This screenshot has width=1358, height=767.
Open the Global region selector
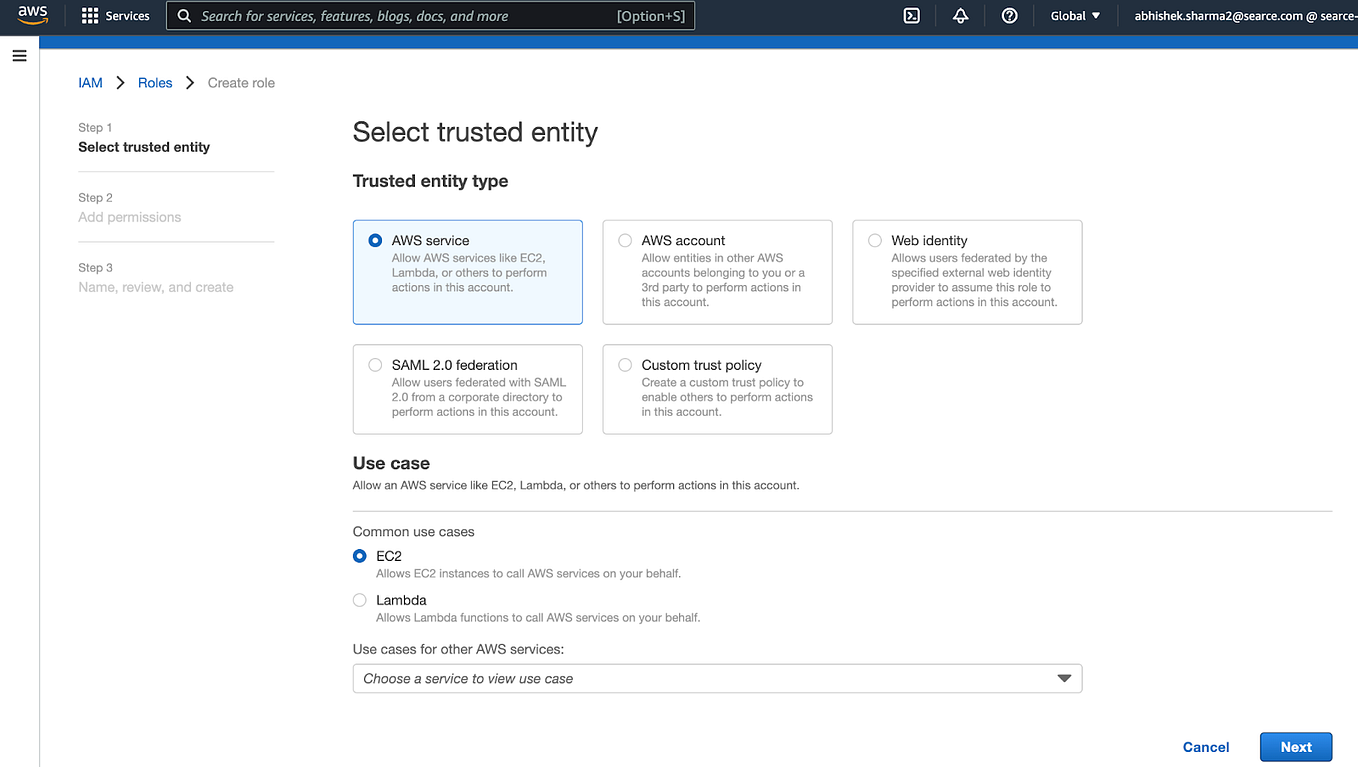tap(1073, 15)
